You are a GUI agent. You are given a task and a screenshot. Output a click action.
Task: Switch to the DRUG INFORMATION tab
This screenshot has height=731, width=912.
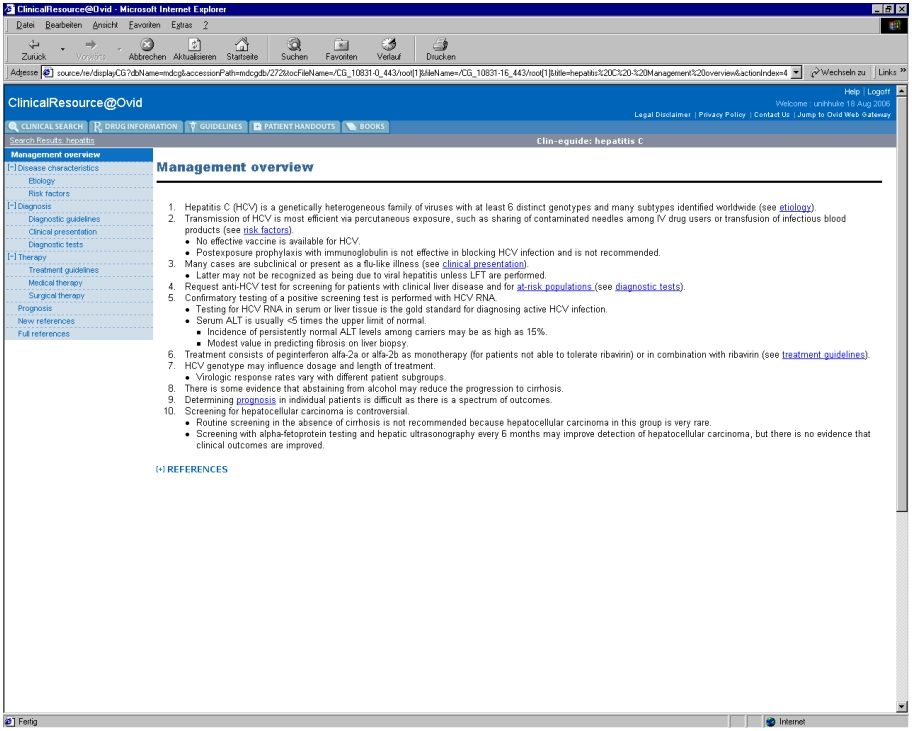click(x=136, y=127)
